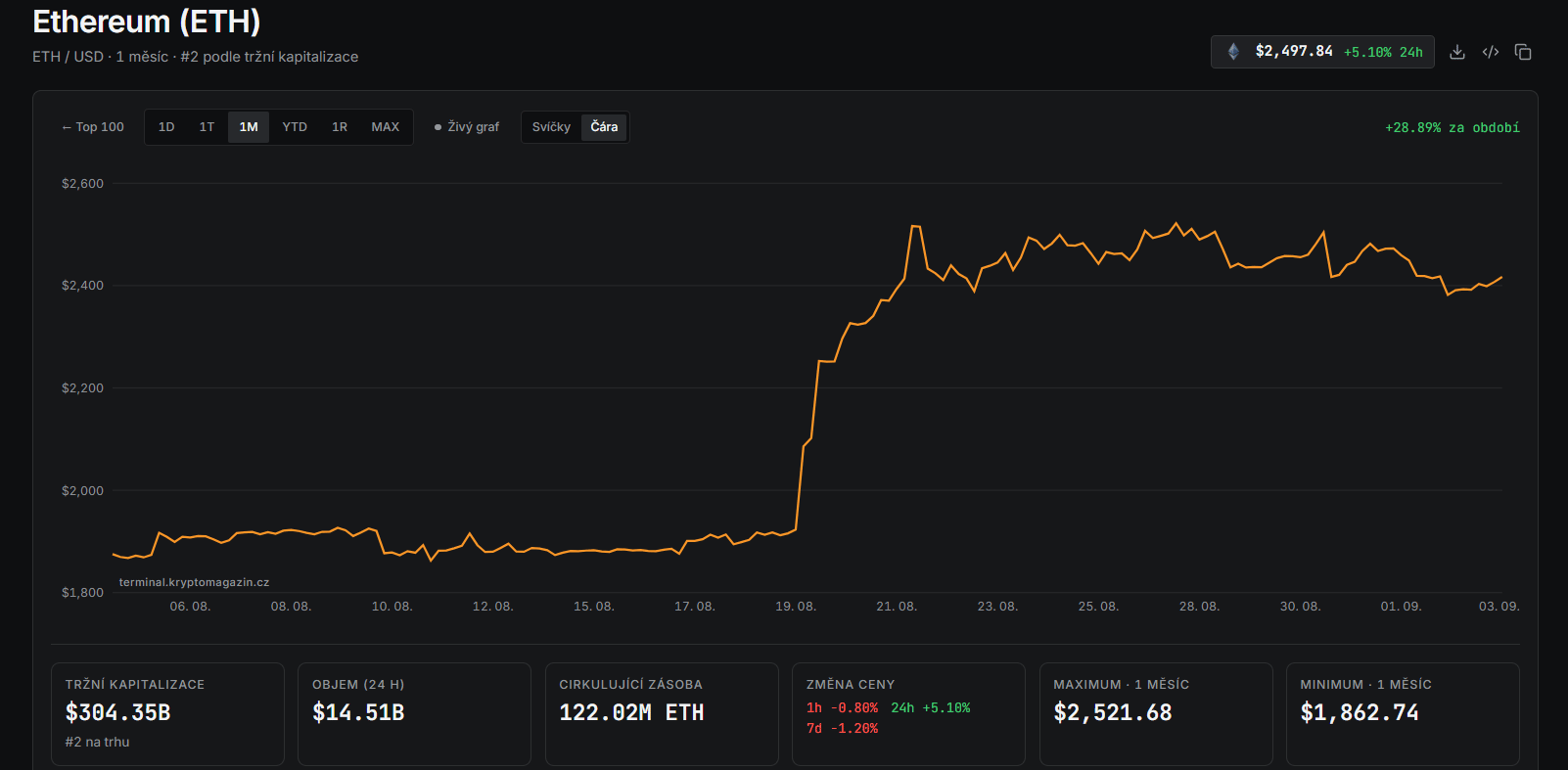Image resolution: width=1568 pixels, height=770 pixels.
Task: Click the Maximum 1 měsíc $2,521.68 value
Action: pos(1113,713)
